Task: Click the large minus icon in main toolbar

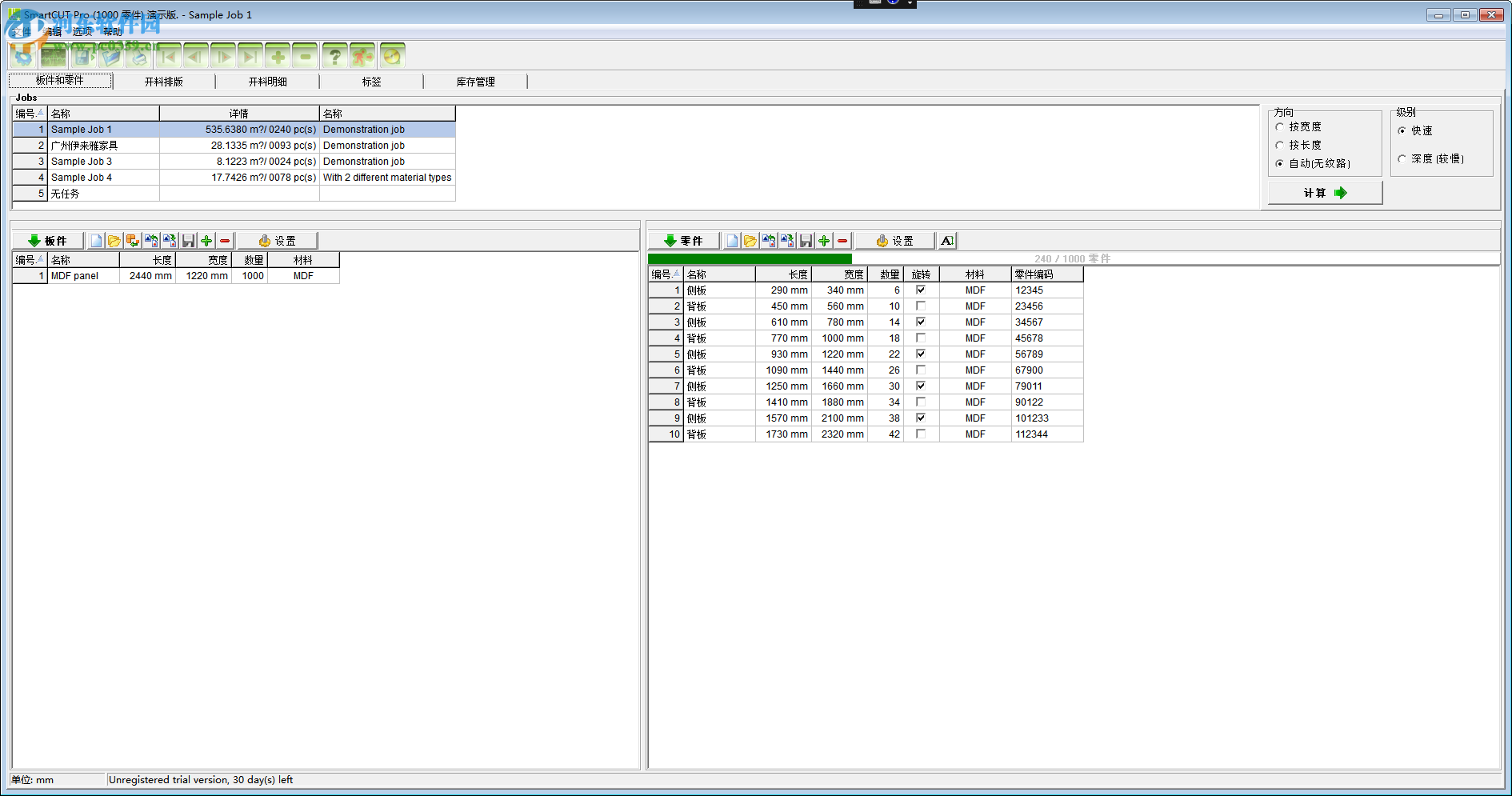Action: point(306,56)
